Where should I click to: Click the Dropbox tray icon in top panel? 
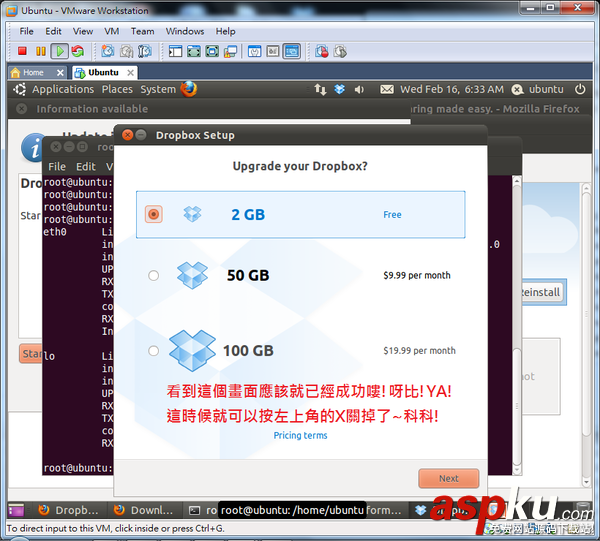339,90
